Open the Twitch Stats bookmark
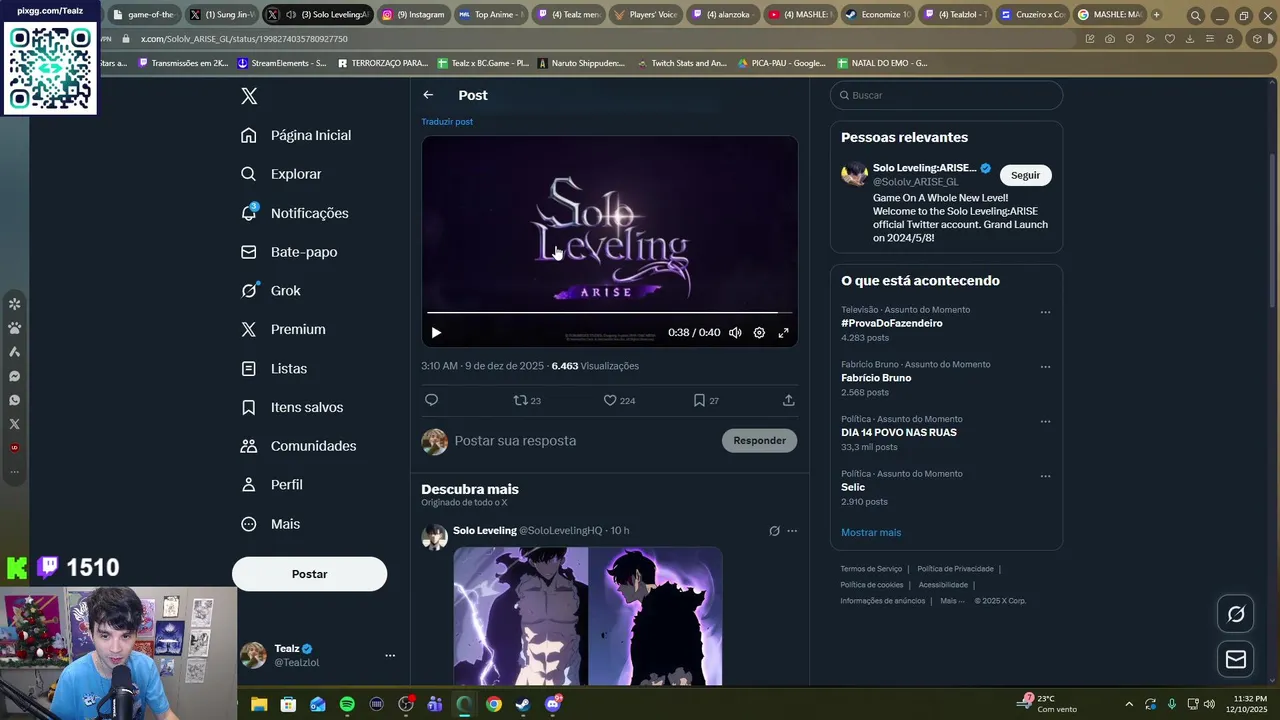The height and width of the screenshot is (720, 1280). pyautogui.click(x=682, y=63)
